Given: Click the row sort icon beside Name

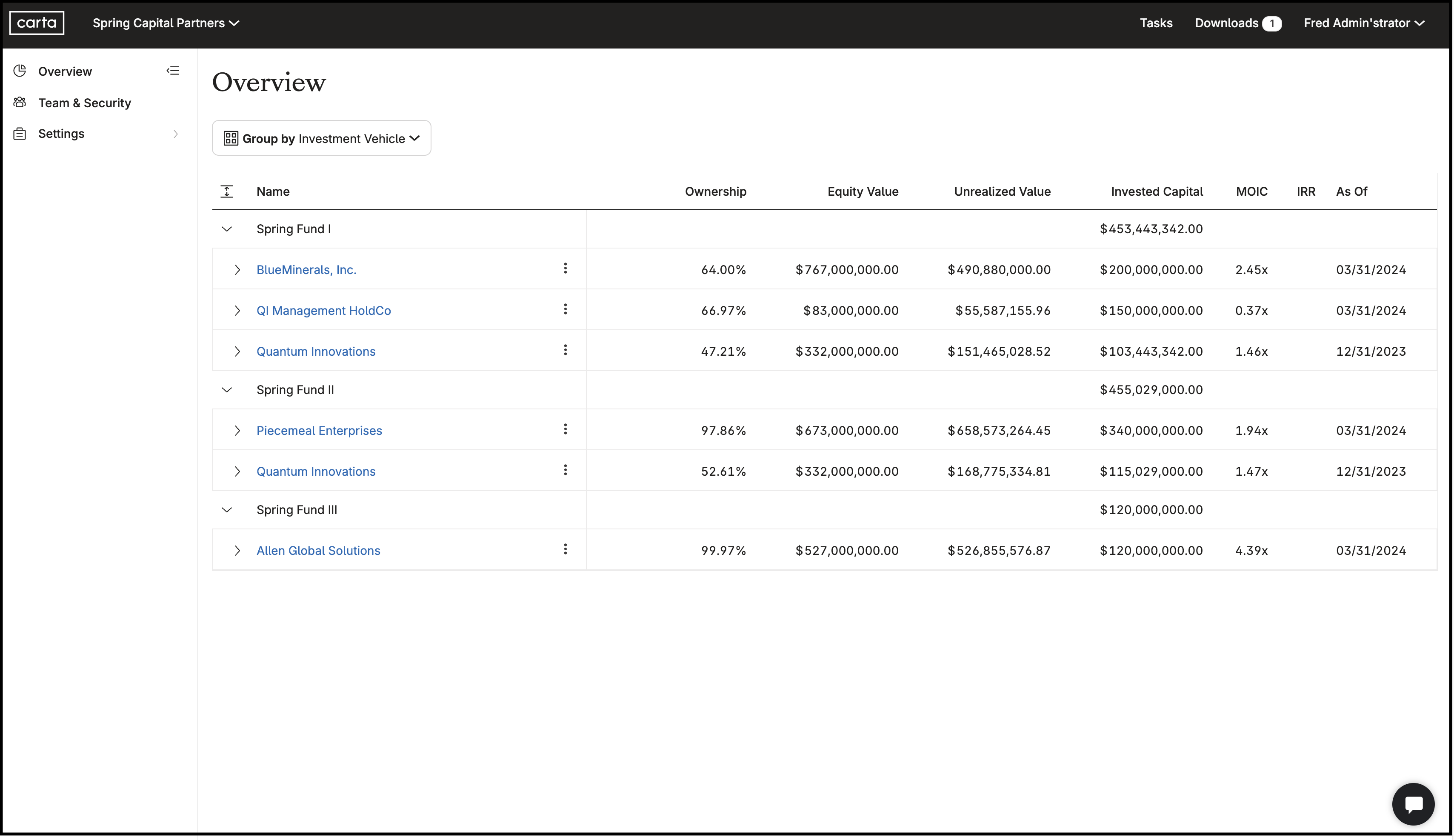Looking at the screenshot, I should (227, 191).
